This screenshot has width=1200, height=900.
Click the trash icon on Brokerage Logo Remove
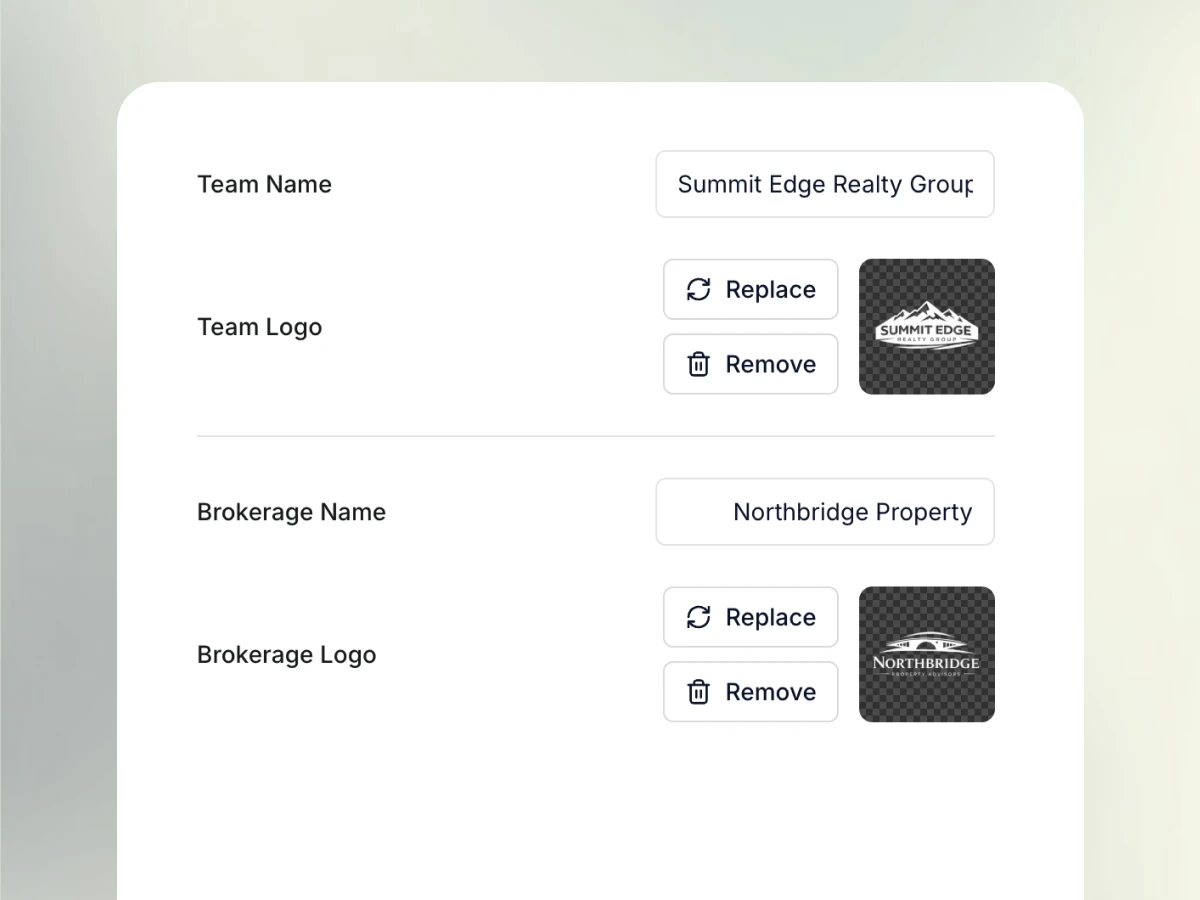pyautogui.click(x=698, y=692)
